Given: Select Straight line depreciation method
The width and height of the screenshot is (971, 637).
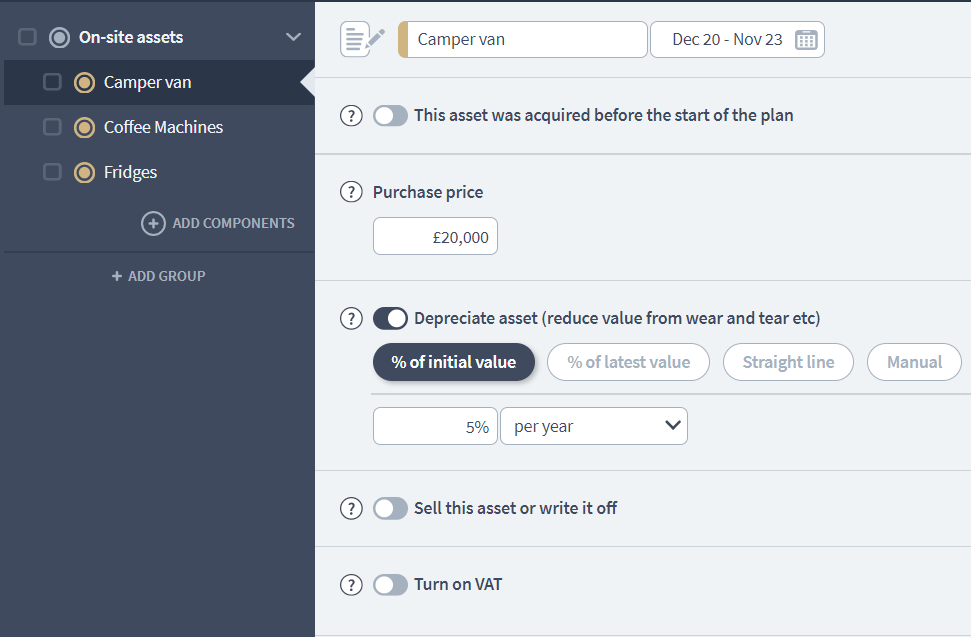Looking at the screenshot, I should pyautogui.click(x=788, y=362).
